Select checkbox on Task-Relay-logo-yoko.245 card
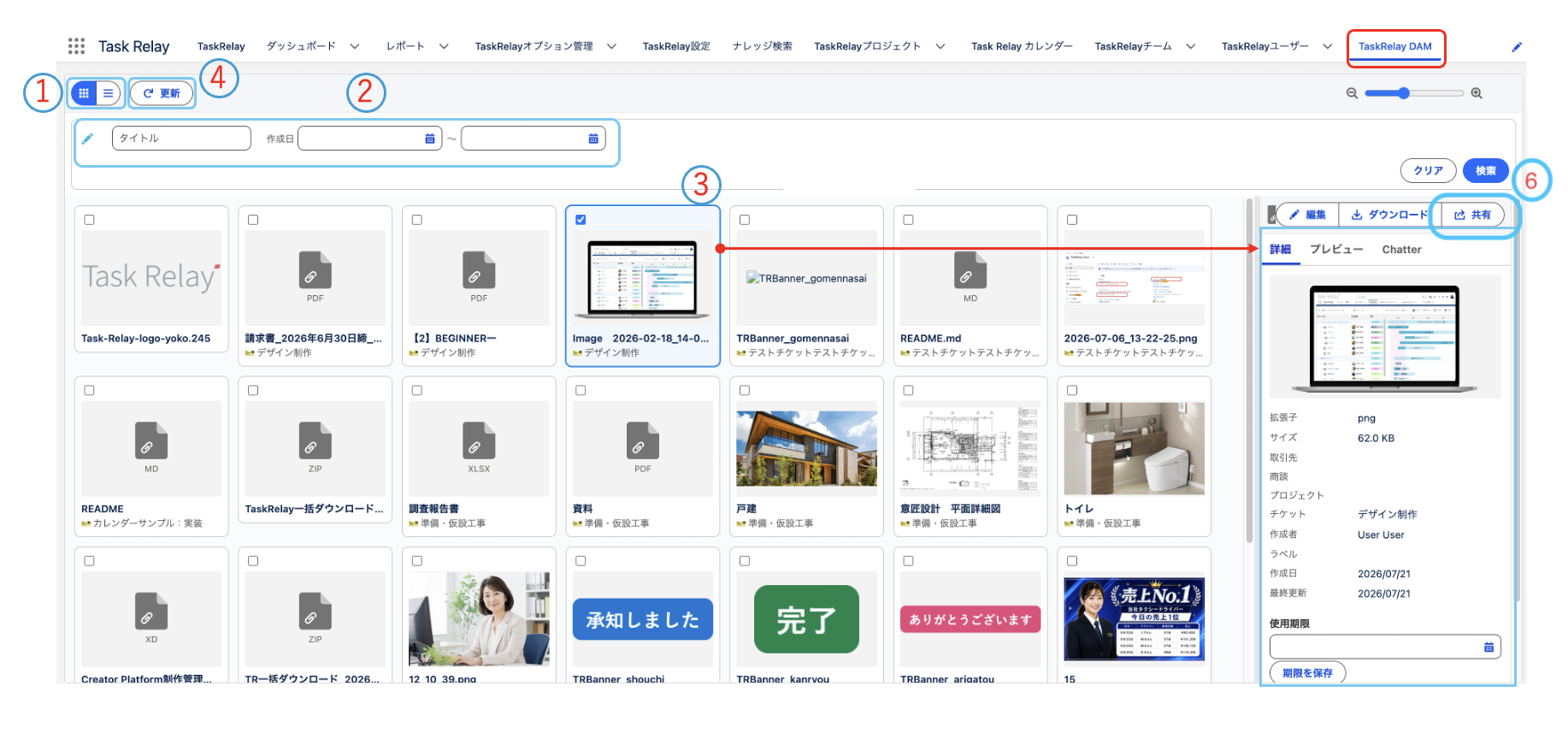This screenshot has width=1568, height=739. (89, 220)
